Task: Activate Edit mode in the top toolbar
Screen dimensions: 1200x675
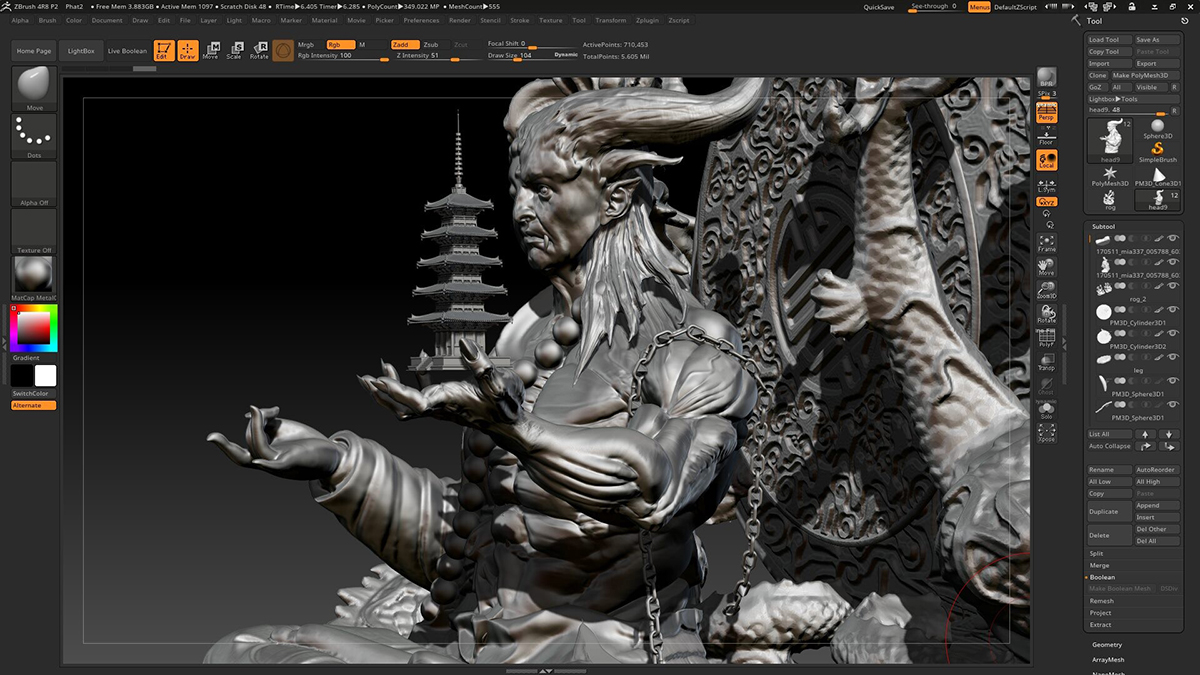Action: tap(162, 50)
